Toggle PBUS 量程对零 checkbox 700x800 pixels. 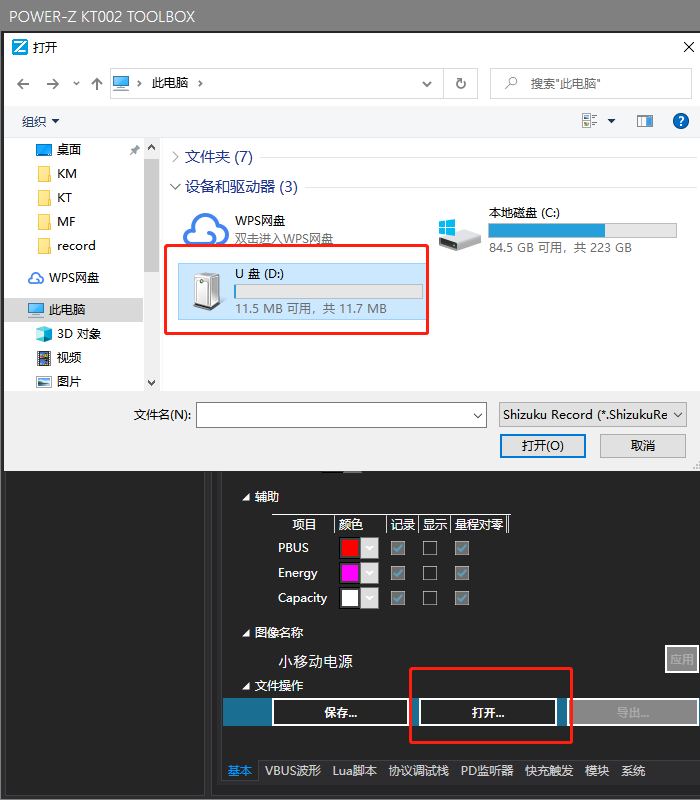pyautogui.click(x=462, y=548)
